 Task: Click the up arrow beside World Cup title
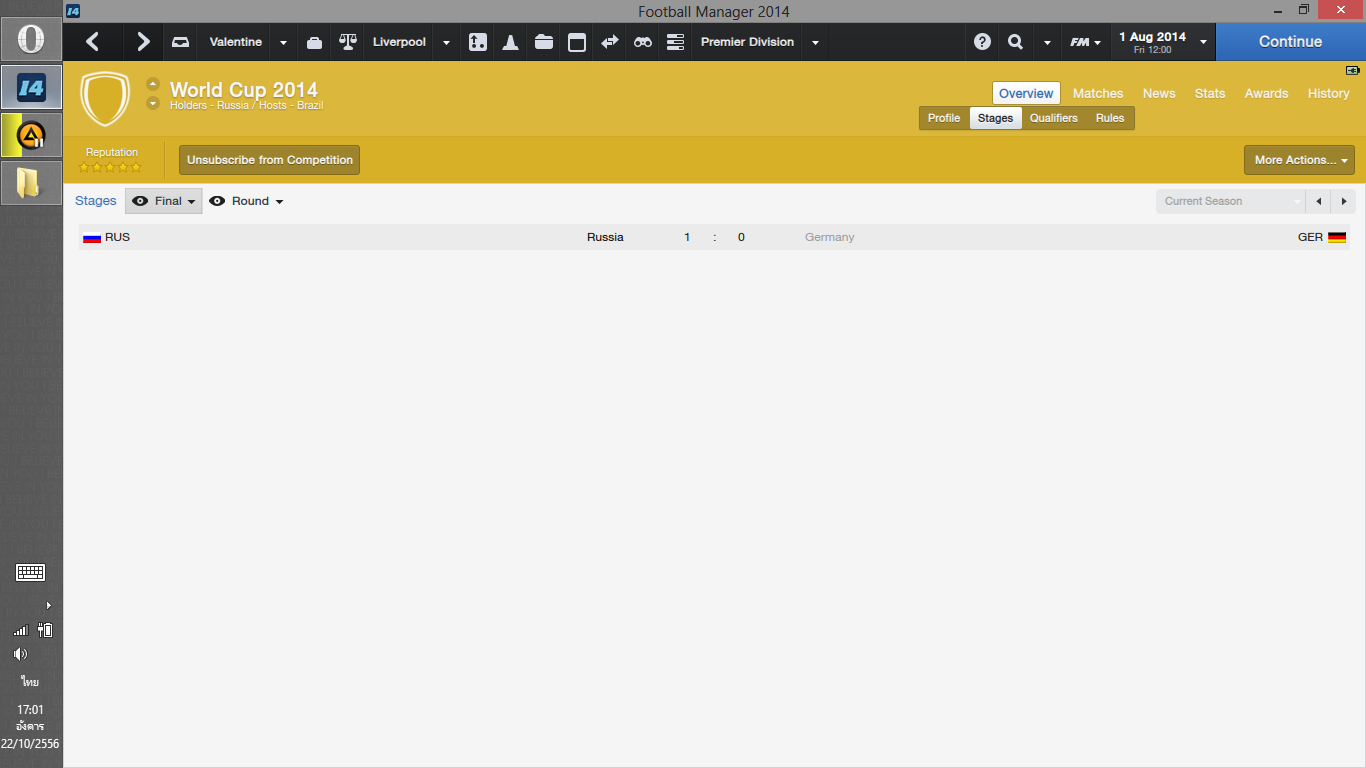click(x=153, y=84)
